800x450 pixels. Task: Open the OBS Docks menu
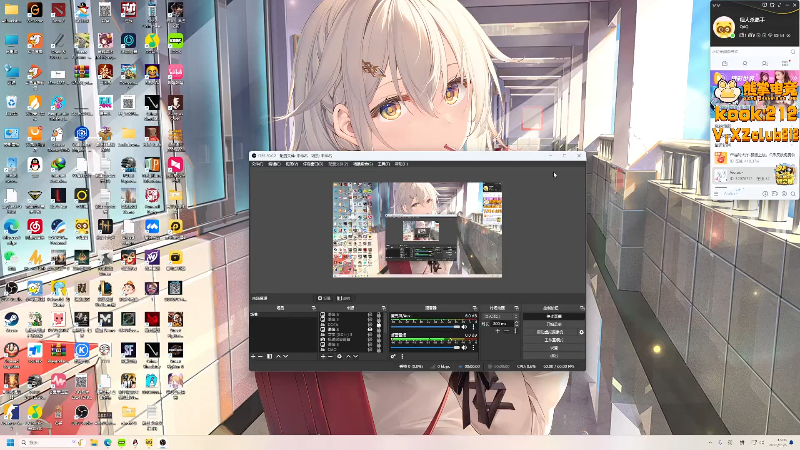(313, 164)
